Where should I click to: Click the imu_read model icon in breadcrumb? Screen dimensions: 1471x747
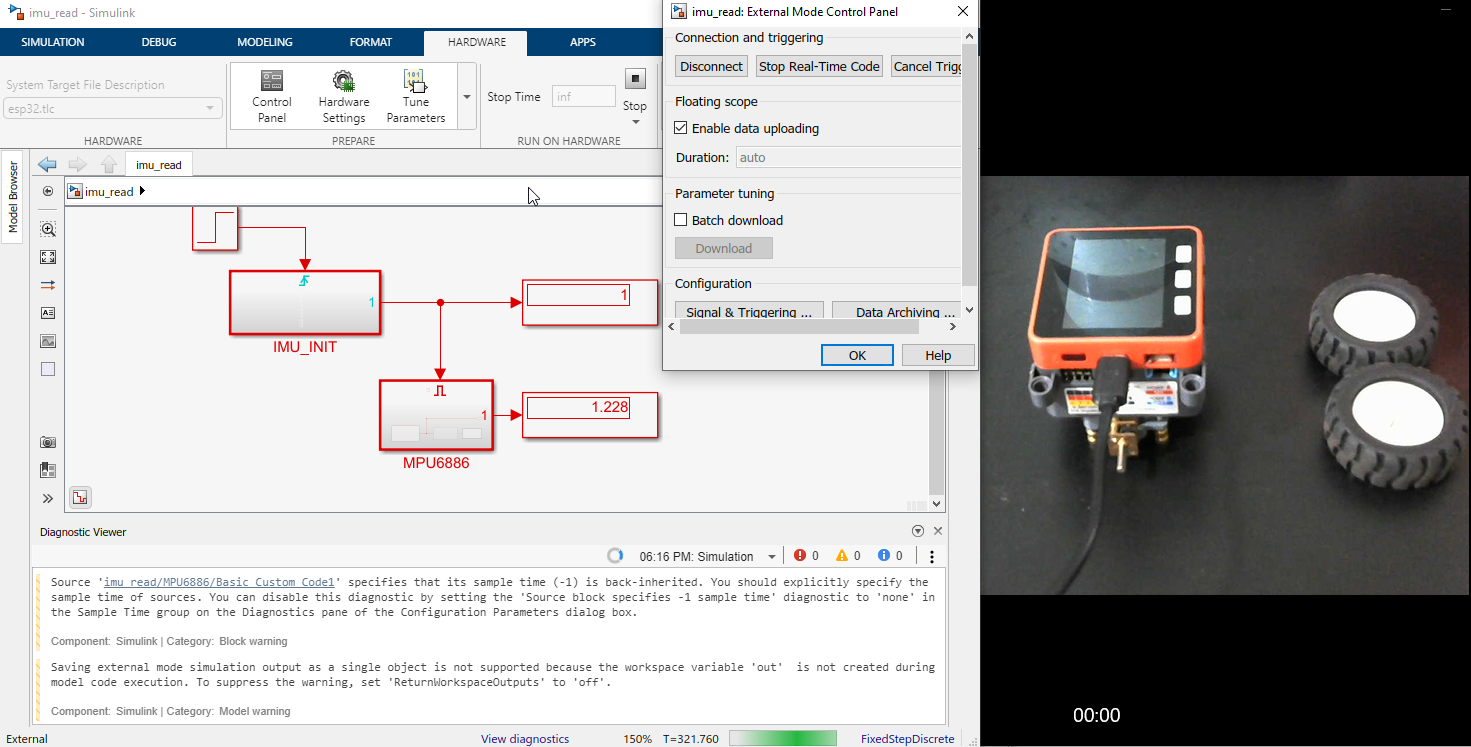pos(75,191)
